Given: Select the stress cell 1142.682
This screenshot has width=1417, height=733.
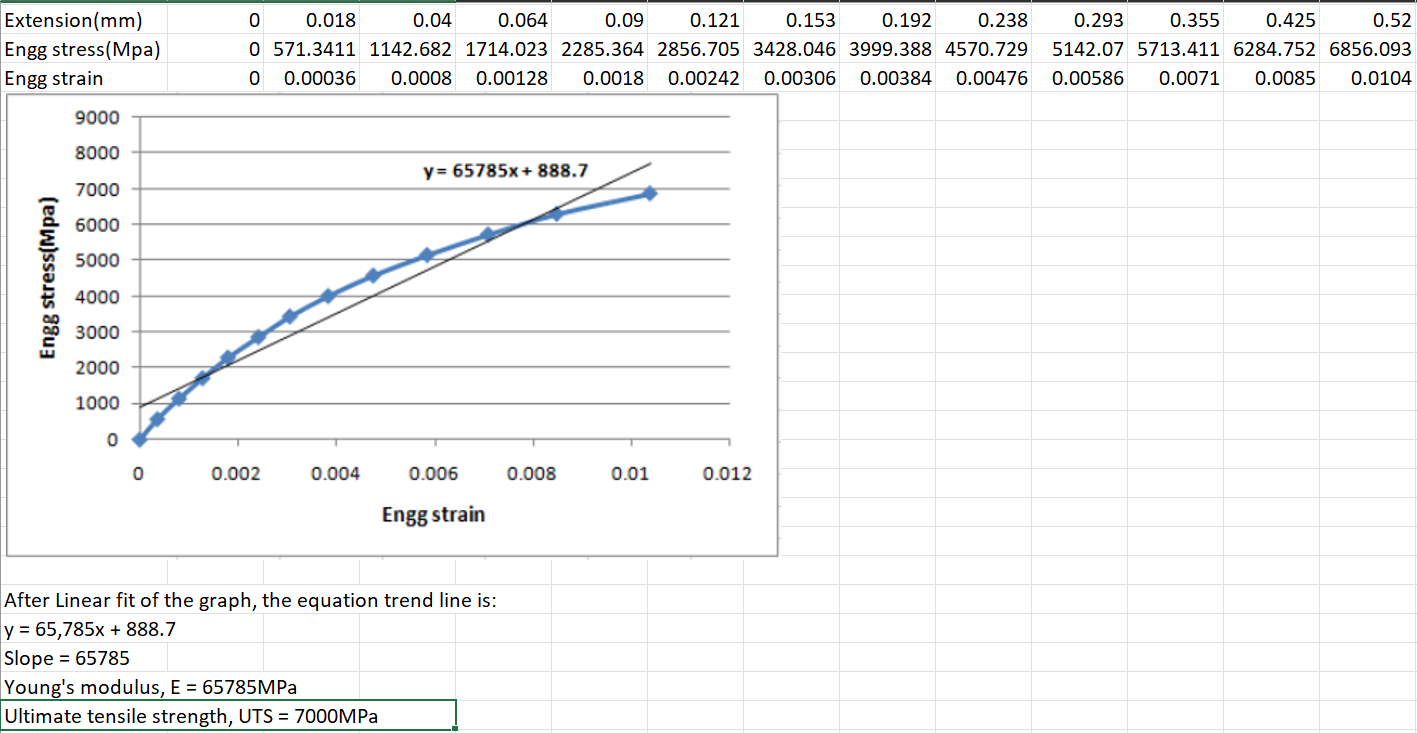Looking at the screenshot, I should pos(408,50).
